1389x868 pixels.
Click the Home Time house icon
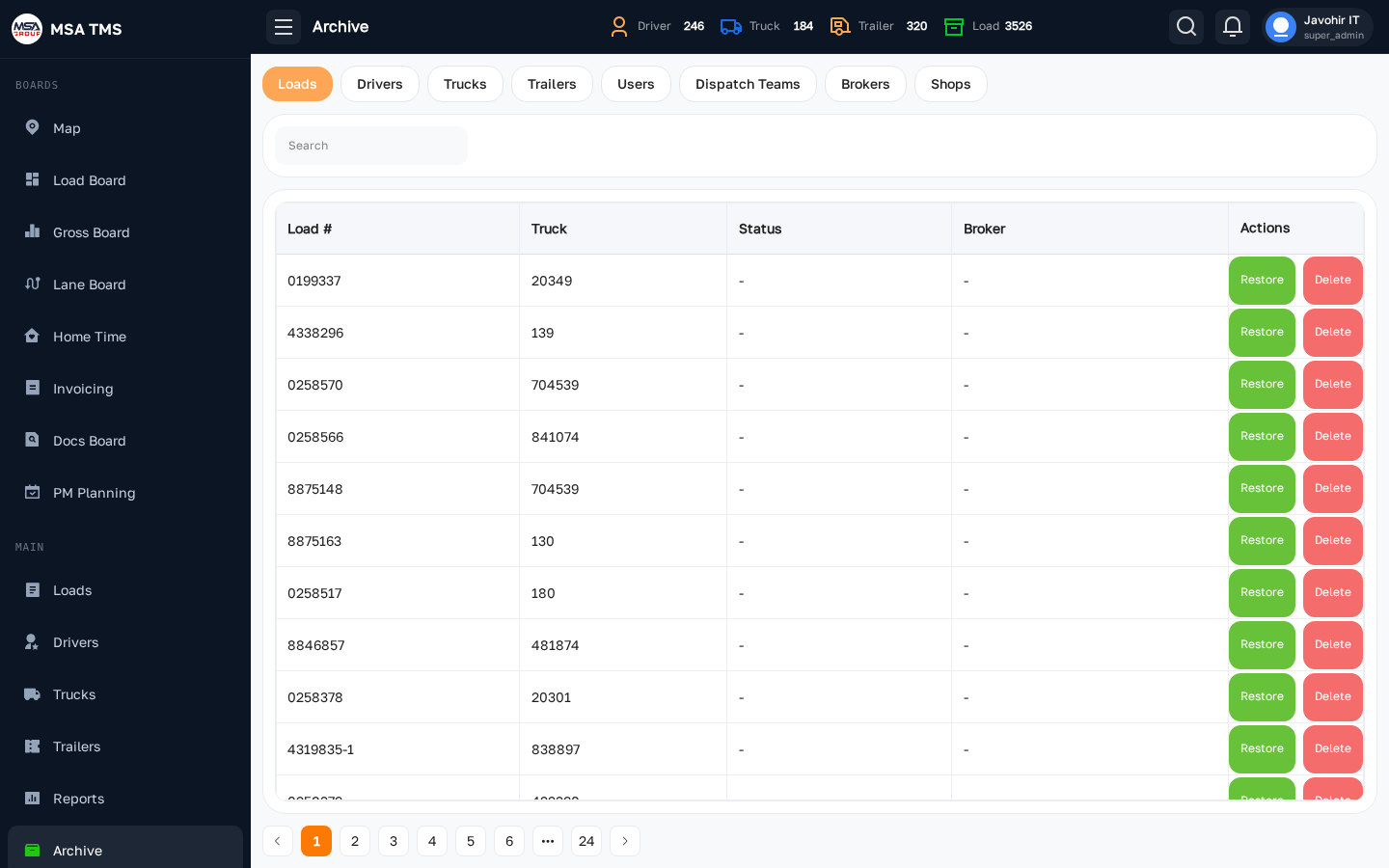tap(32, 336)
